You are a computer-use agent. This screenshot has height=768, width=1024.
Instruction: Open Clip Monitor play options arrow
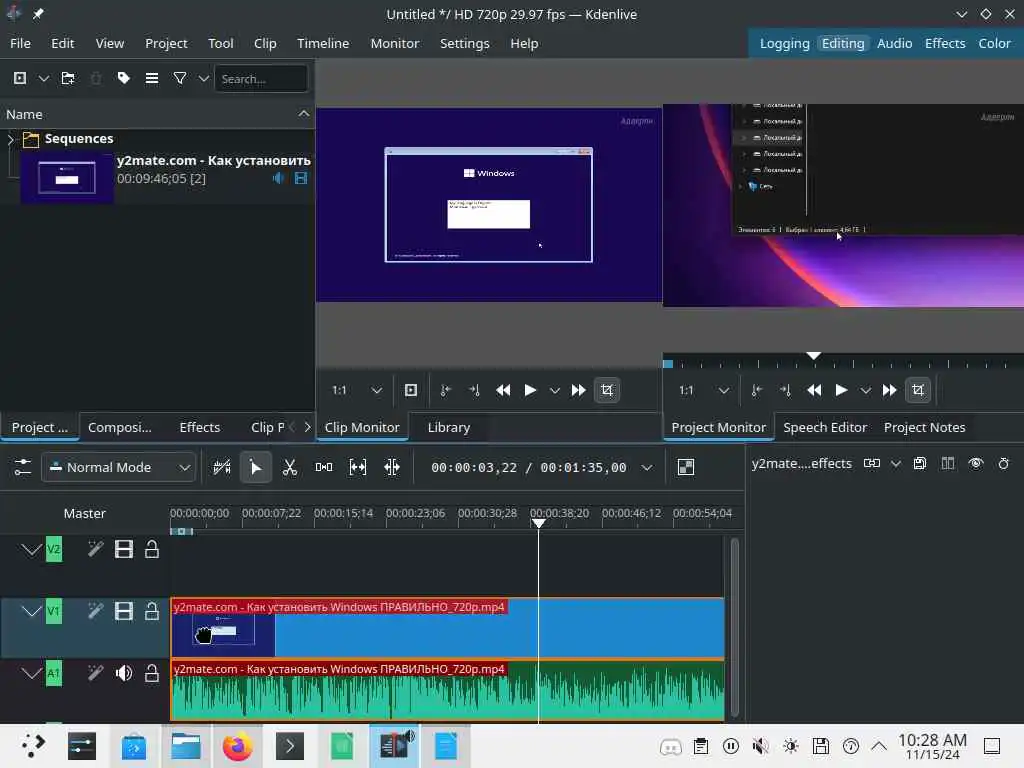tap(554, 391)
